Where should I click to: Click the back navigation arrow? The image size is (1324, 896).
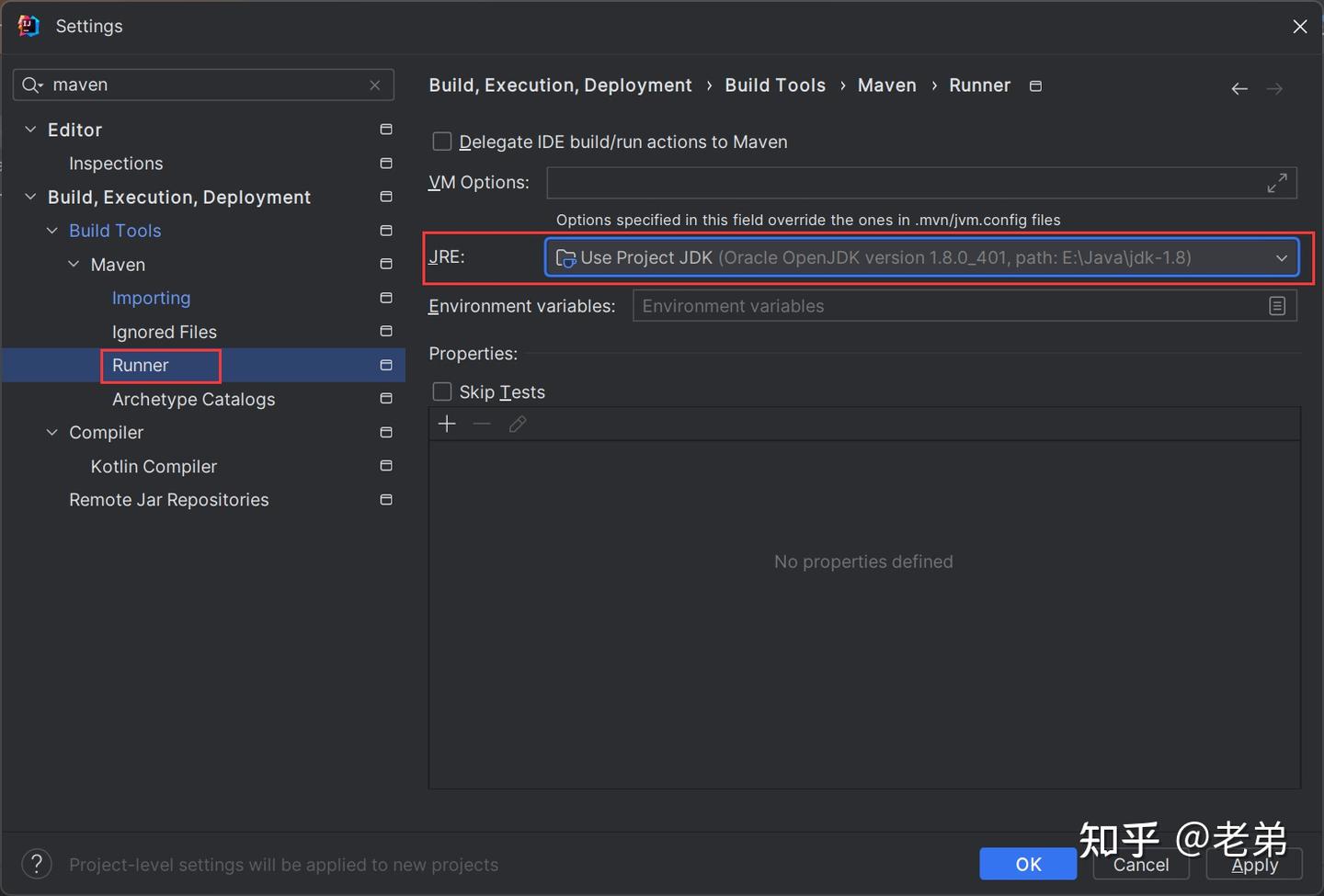pyautogui.click(x=1238, y=88)
